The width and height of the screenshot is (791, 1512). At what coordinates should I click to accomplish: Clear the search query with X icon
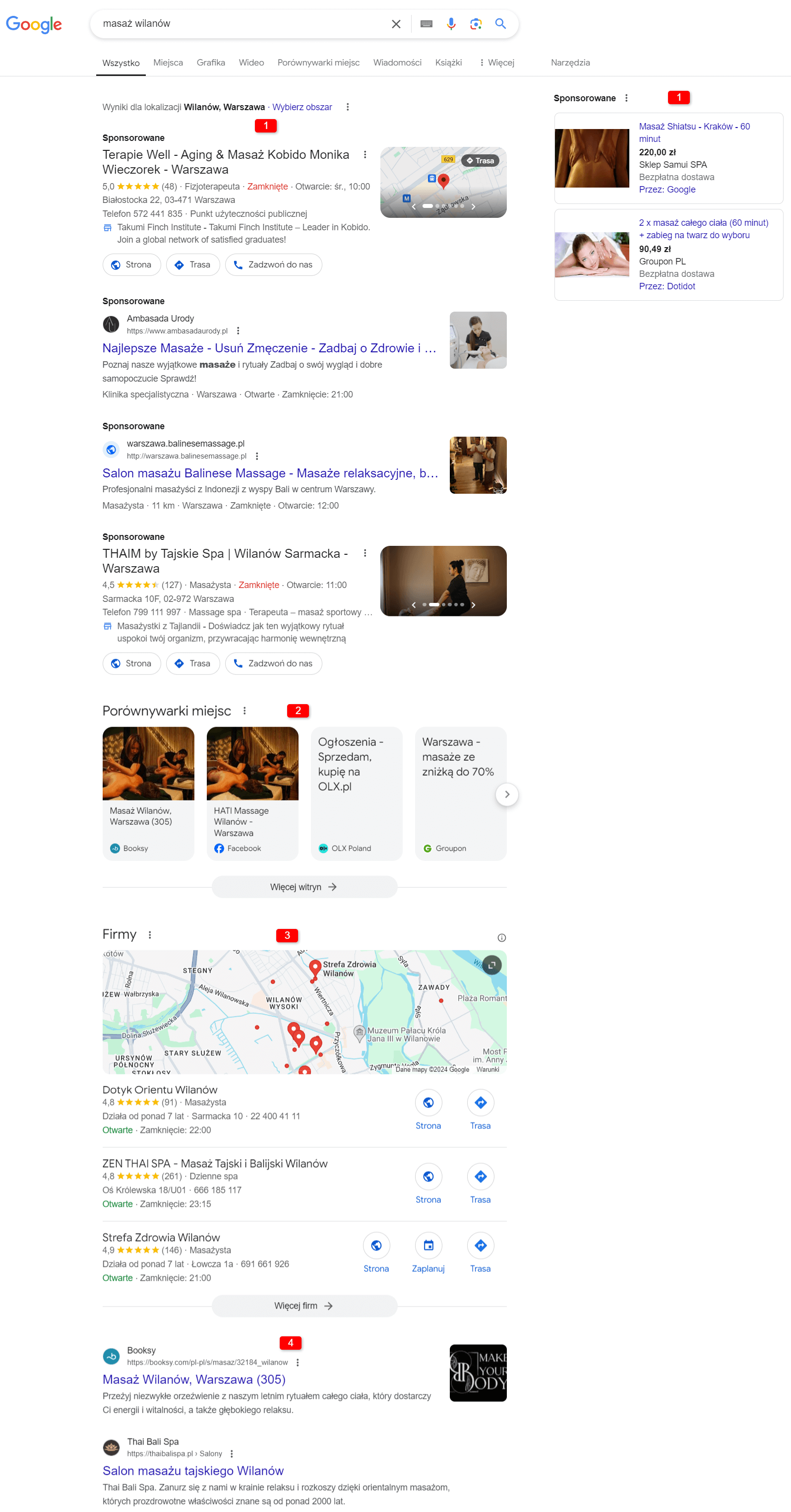click(x=396, y=24)
